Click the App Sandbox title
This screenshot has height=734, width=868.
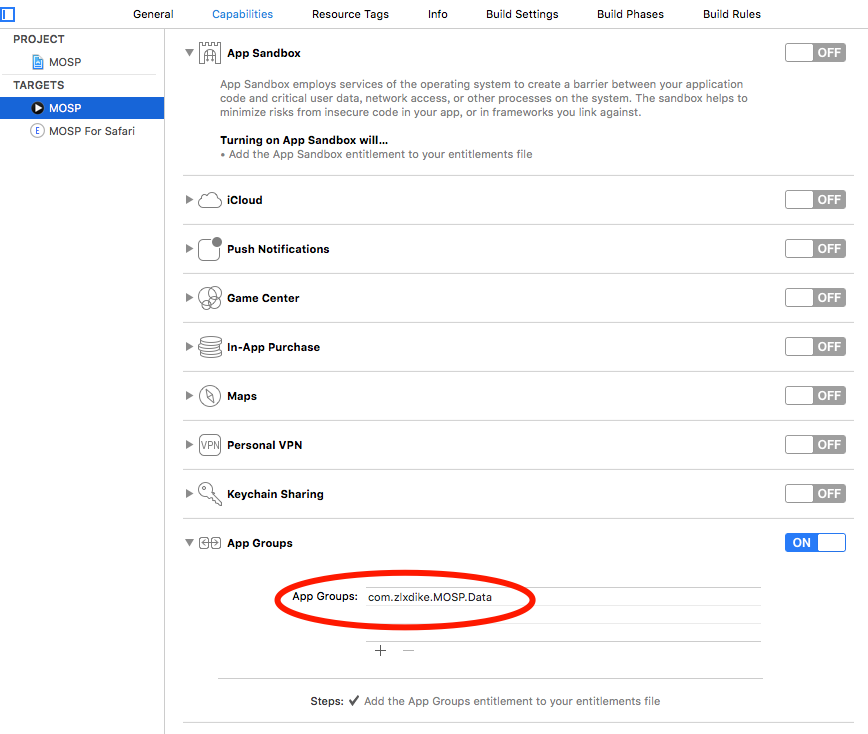(264, 53)
